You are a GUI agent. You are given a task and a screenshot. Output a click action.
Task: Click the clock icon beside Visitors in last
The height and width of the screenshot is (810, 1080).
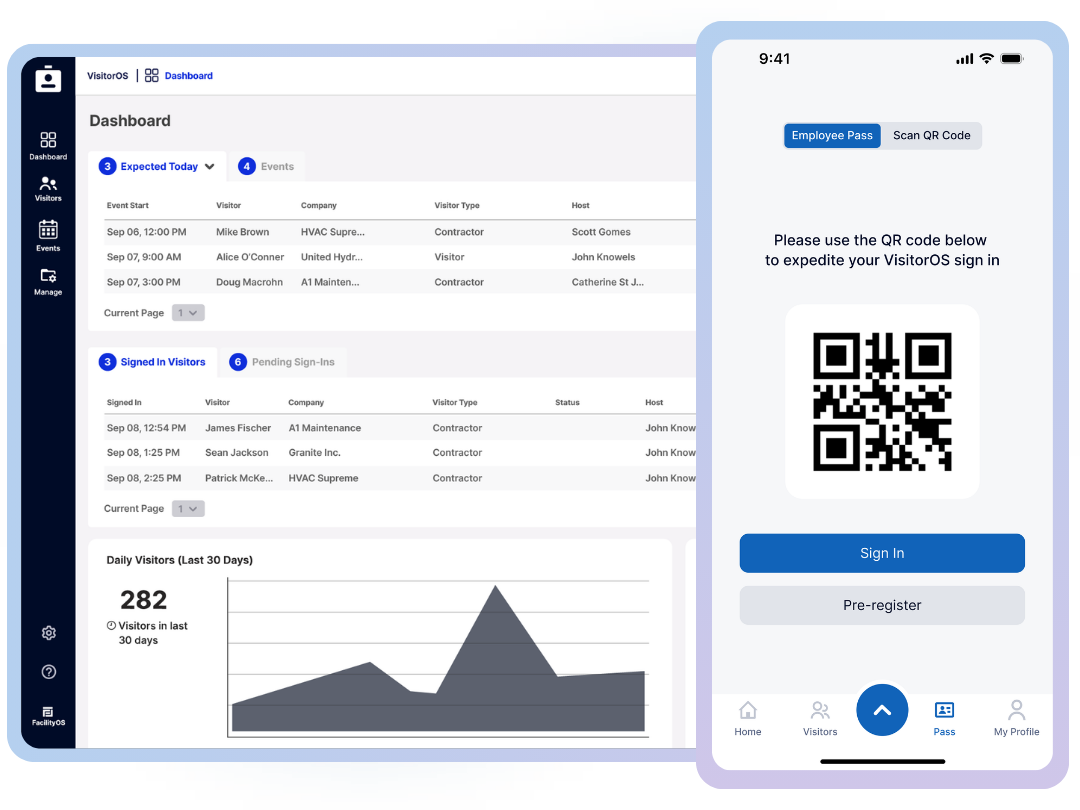click(x=111, y=626)
